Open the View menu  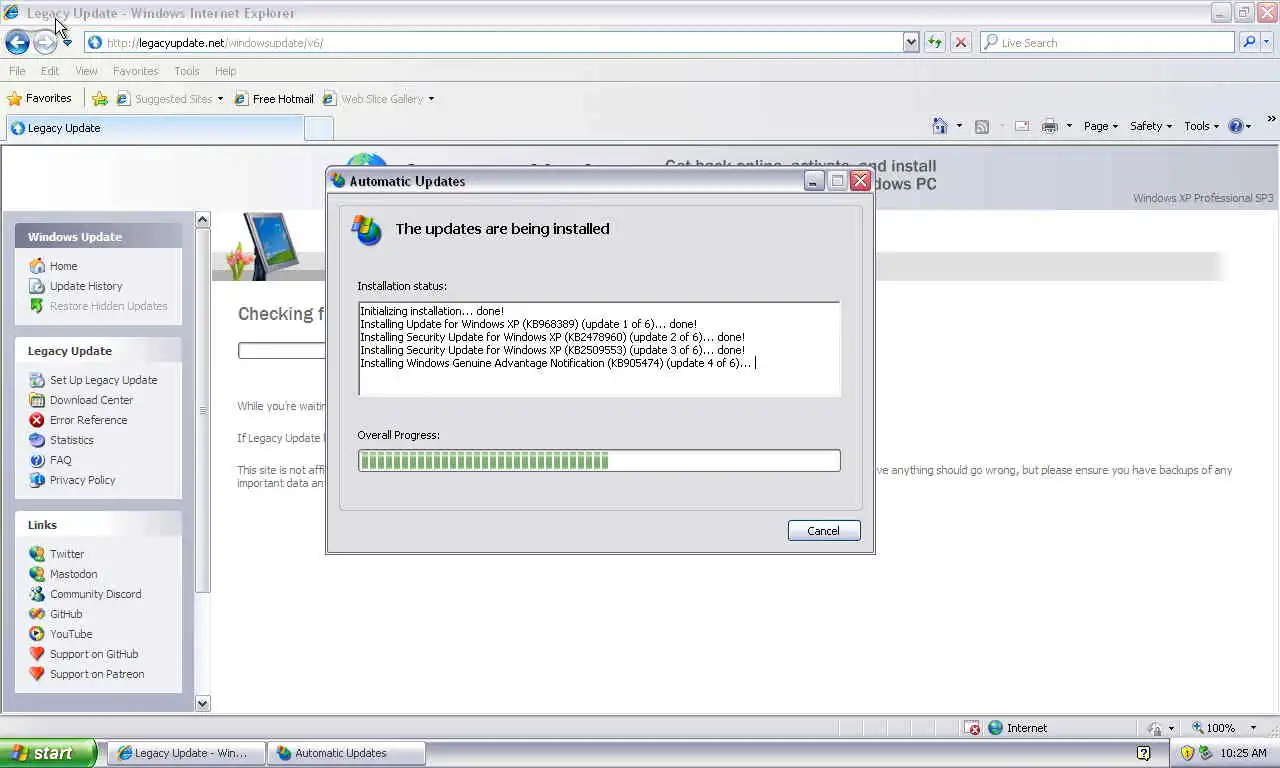(x=86, y=71)
